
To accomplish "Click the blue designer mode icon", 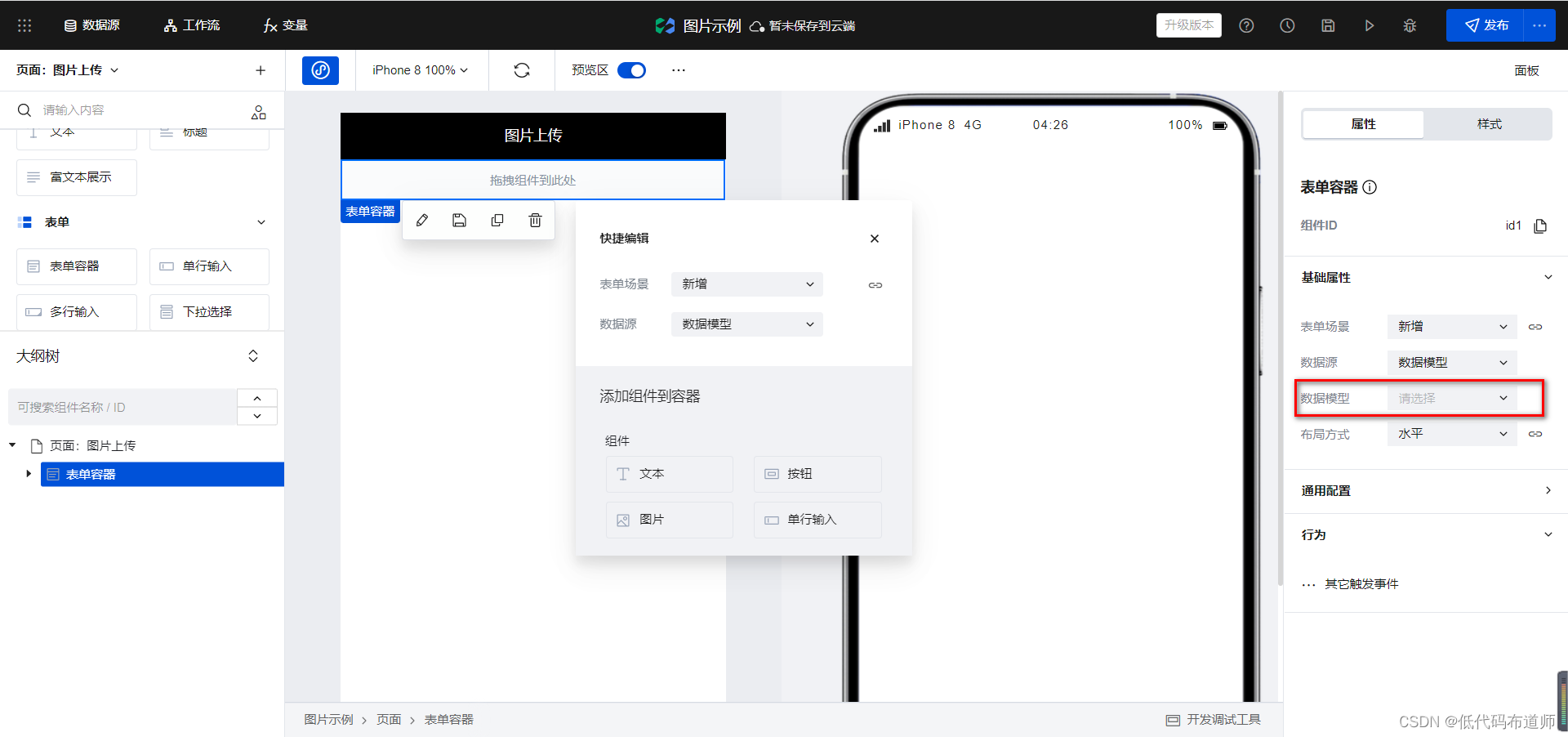I will coord(320,70).
